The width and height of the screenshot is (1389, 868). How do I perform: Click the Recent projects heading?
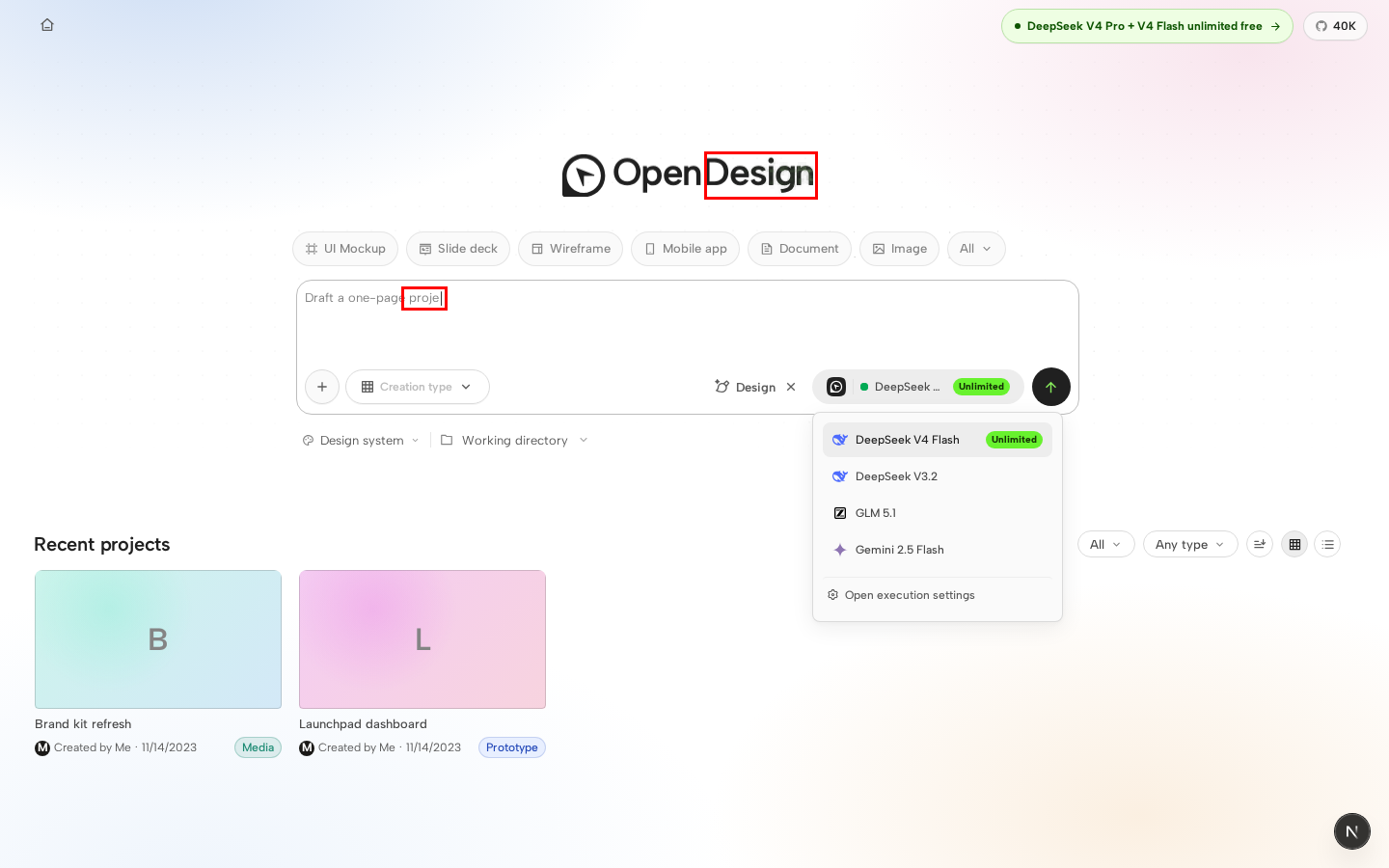coord(102,545)
